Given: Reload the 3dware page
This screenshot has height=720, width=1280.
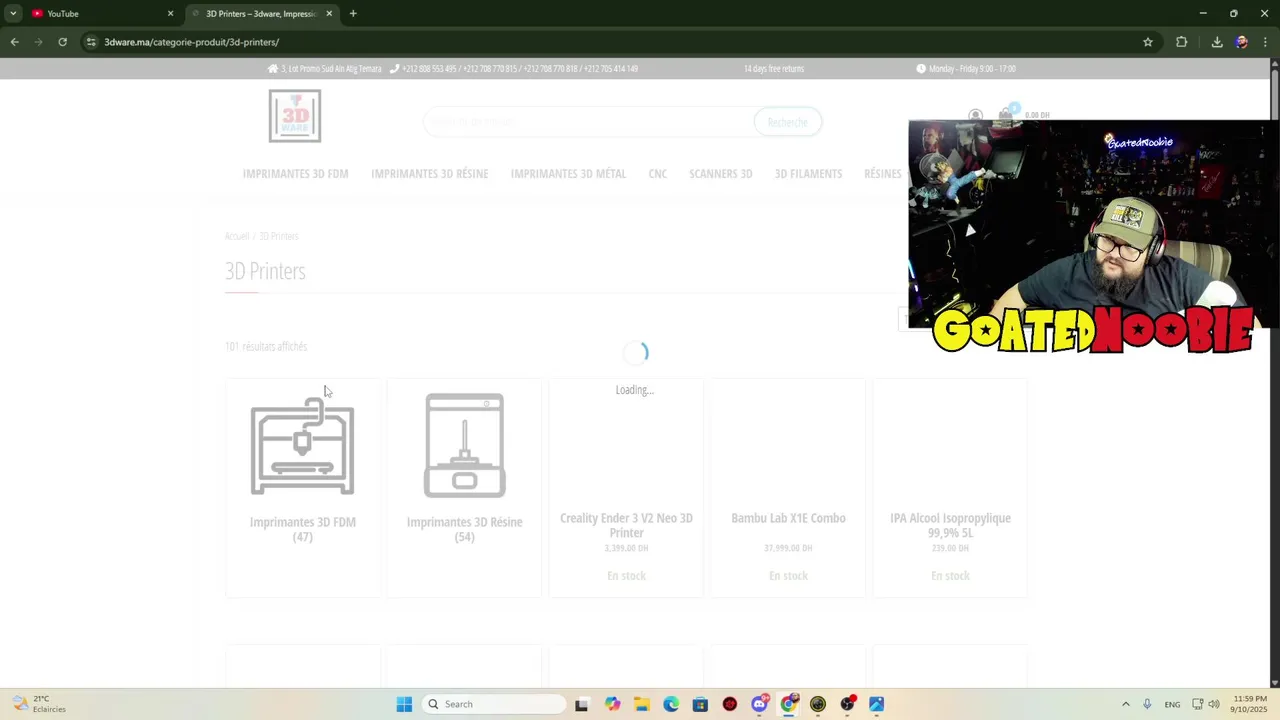Looking at the screenshot, I should click(62, 42).
